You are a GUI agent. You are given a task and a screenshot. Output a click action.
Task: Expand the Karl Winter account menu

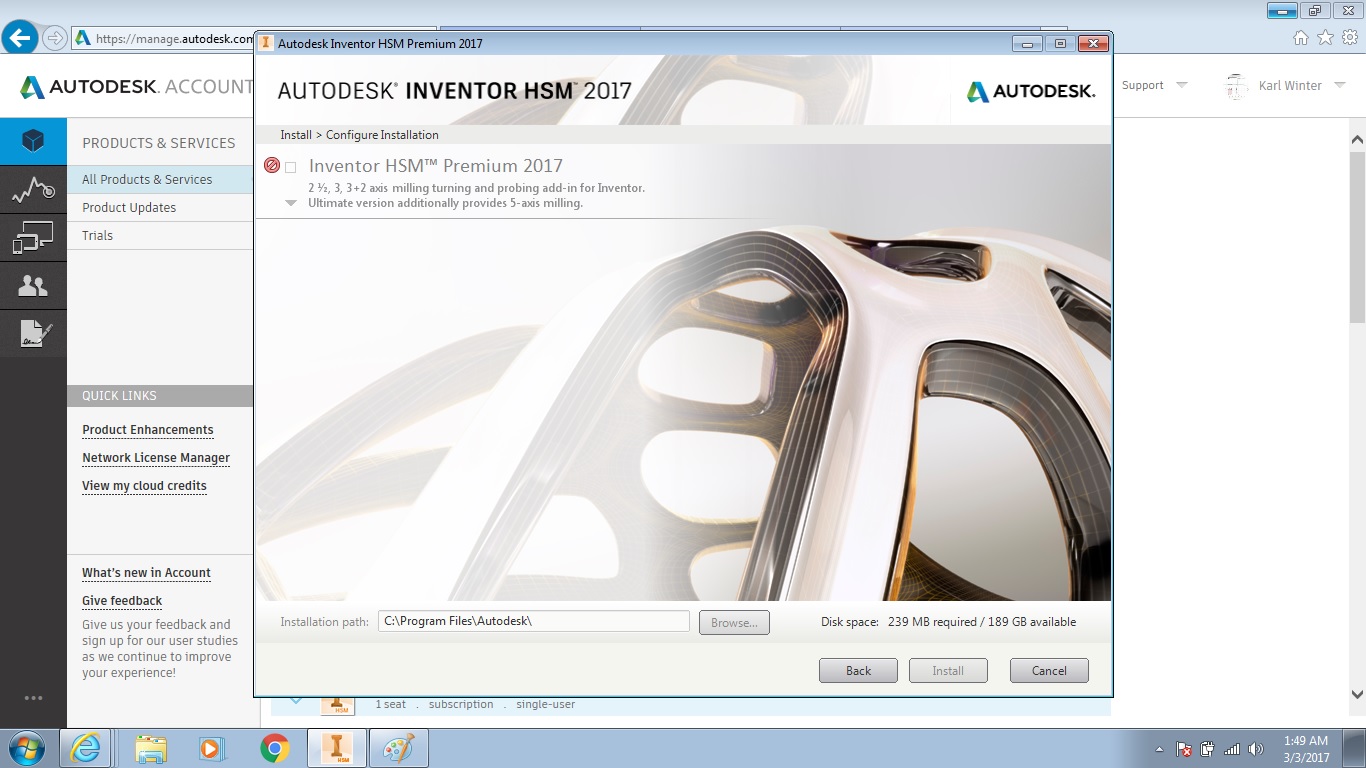(x=1296, y=85)
